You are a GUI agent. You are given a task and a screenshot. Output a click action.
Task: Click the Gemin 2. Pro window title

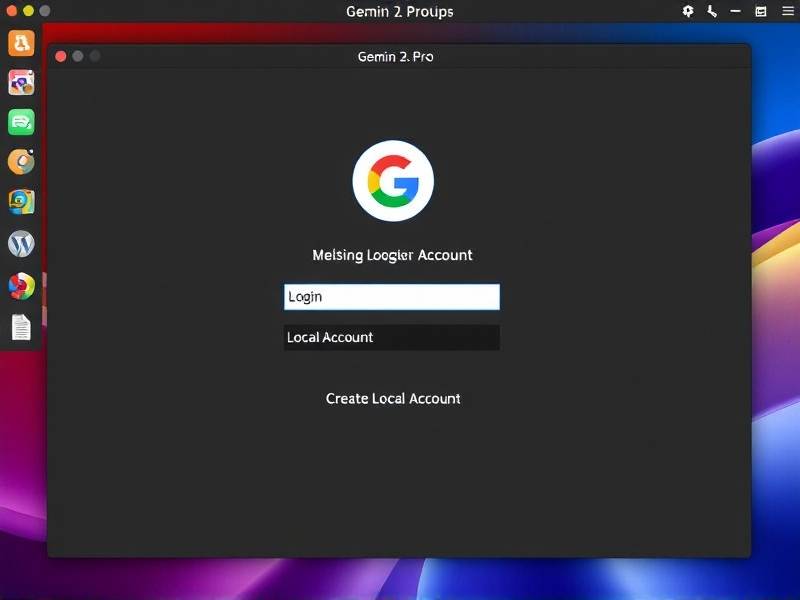pos(395,57)
